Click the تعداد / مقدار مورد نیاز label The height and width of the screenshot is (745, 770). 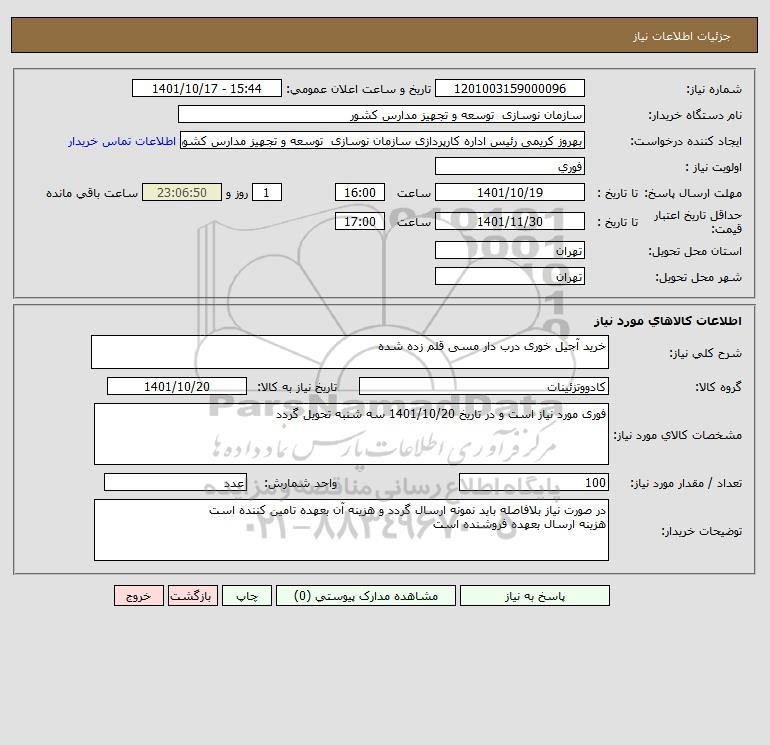coord(686,483)
